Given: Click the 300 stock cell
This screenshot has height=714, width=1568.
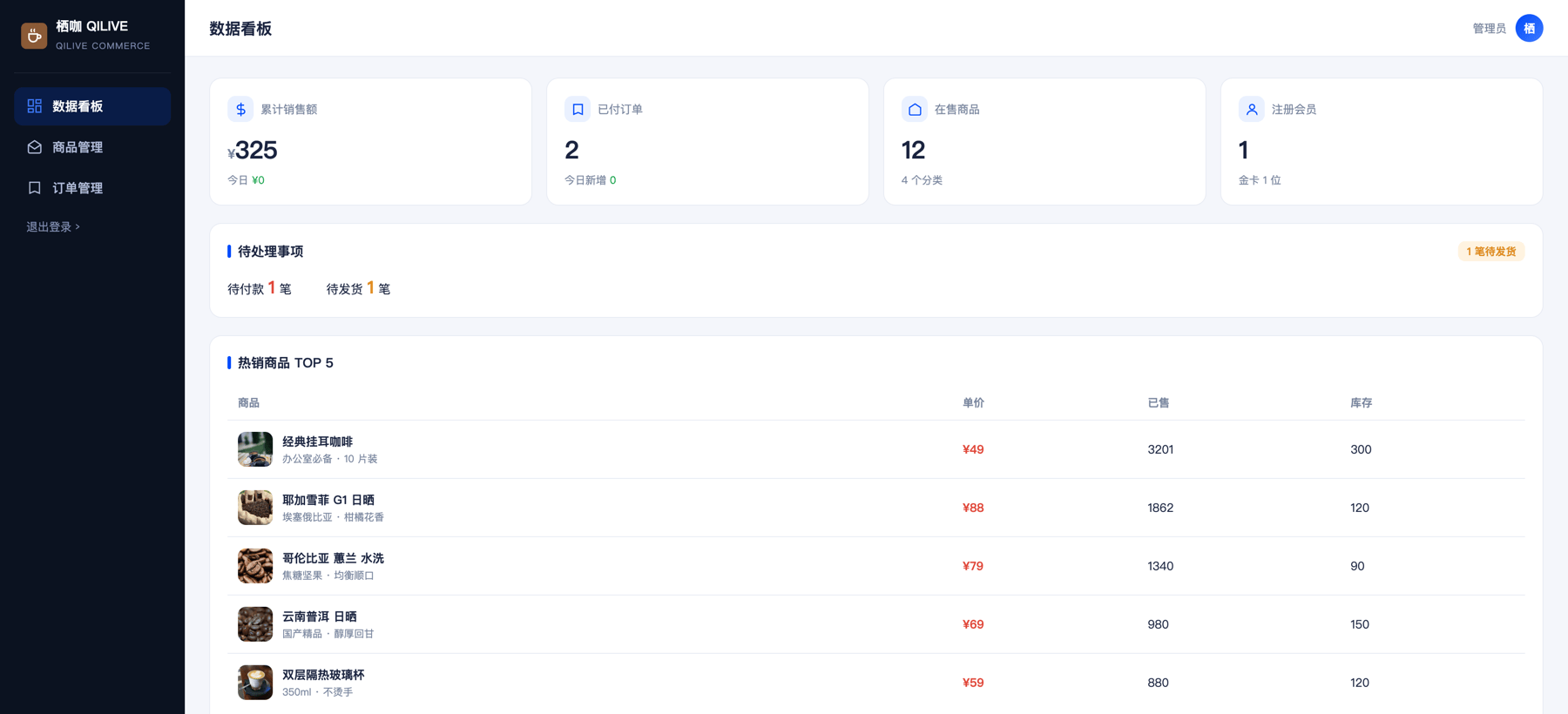Looking at the screenshot, I should point(1361,449).
